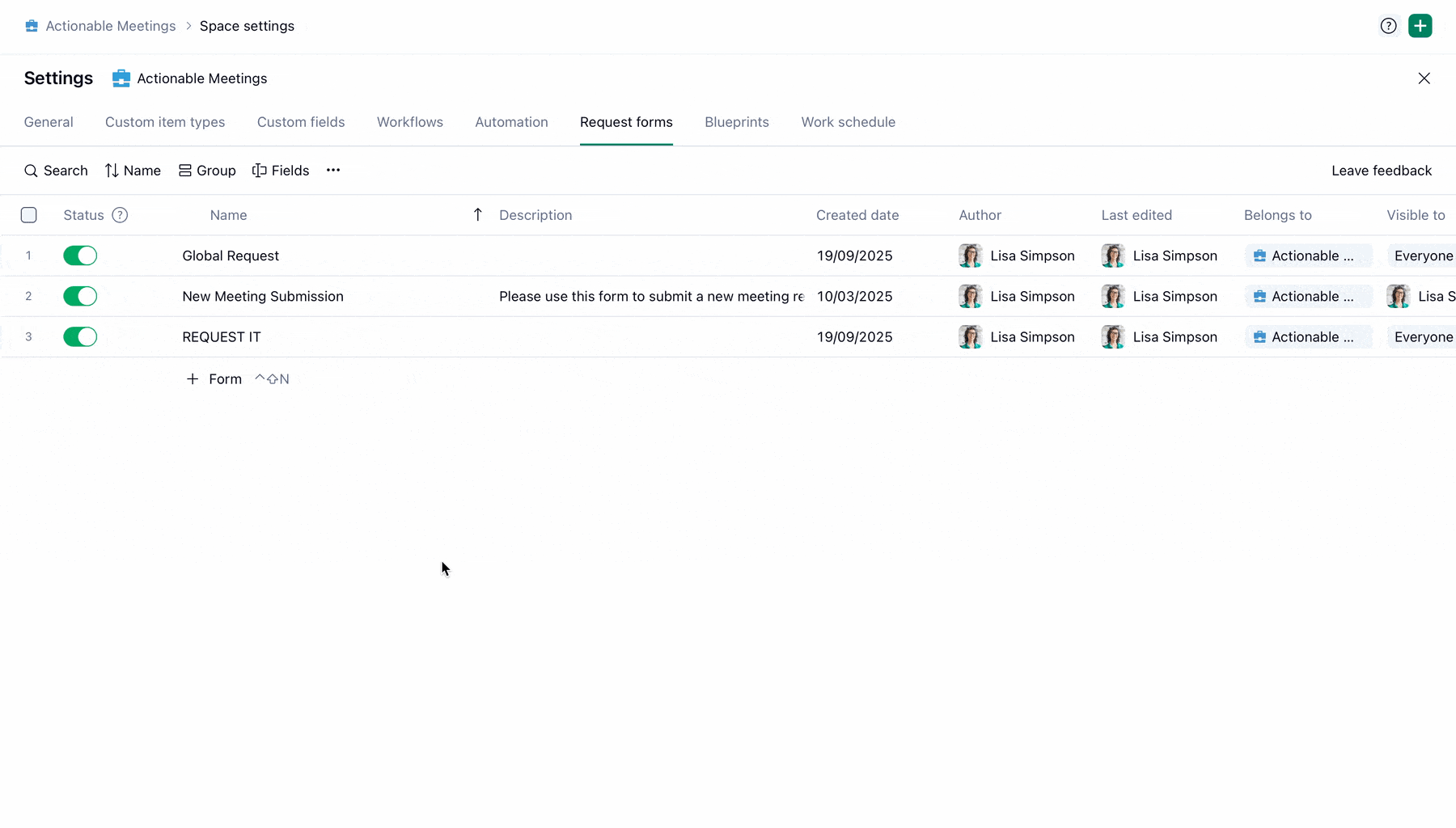
Task: Check the select-all checkbox in header
Action: (29, 215)
